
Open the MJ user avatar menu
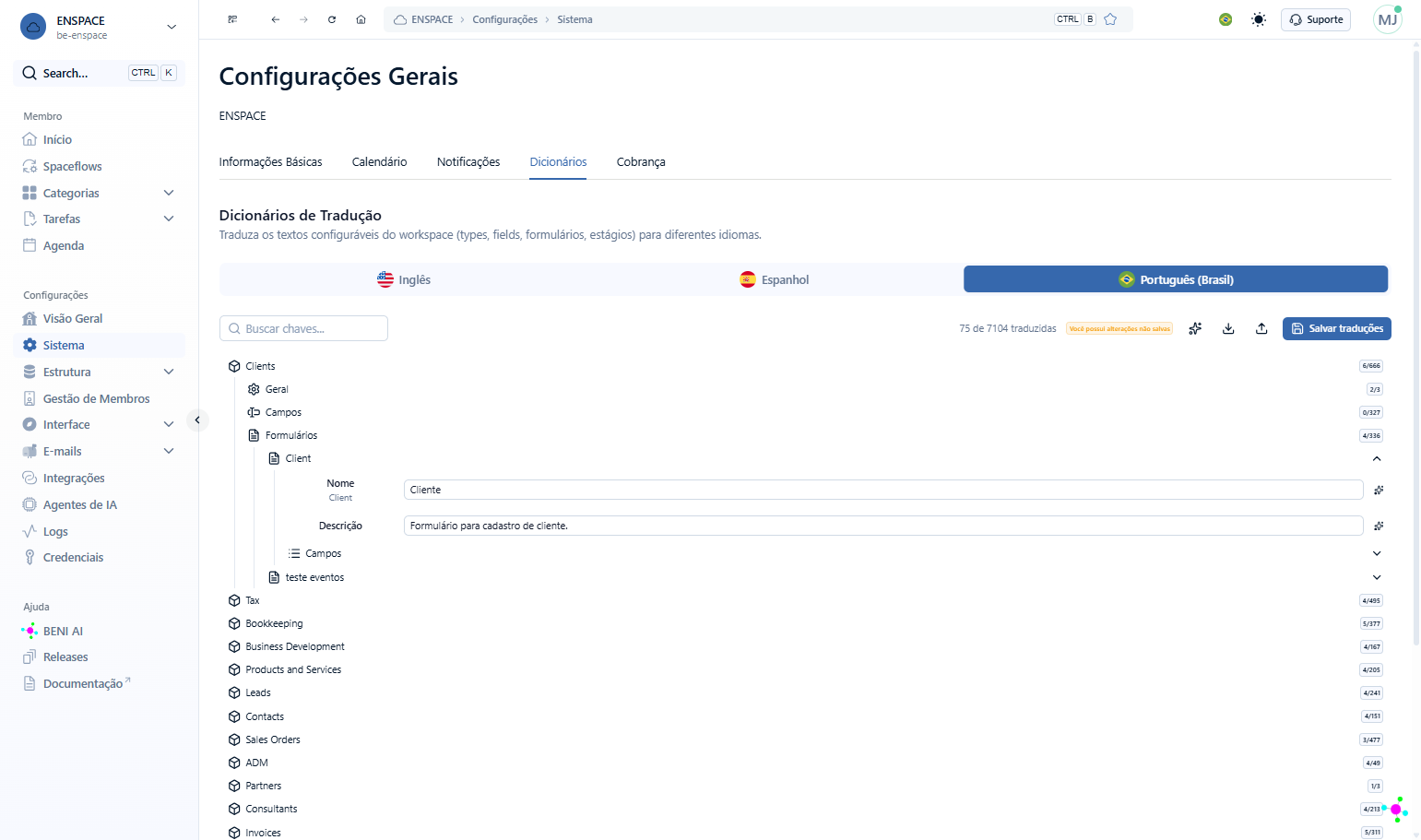click(1387, 19)
